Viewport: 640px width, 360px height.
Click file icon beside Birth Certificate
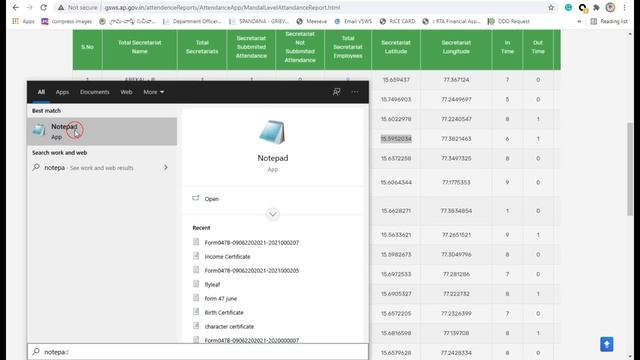pyautogui.click(x=196, y=312)
